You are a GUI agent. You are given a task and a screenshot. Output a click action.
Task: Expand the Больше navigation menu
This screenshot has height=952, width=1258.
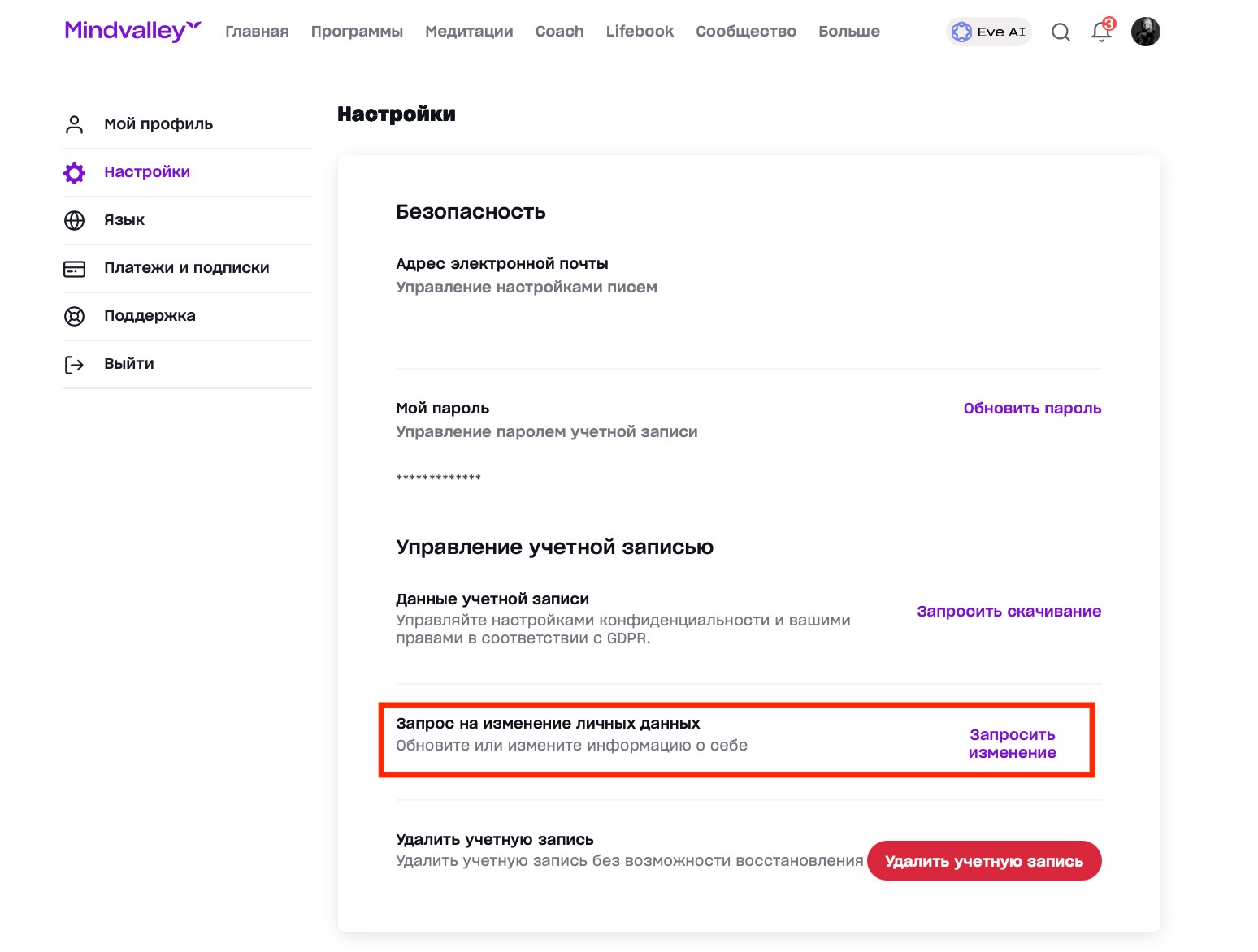(x=848, y=32)
